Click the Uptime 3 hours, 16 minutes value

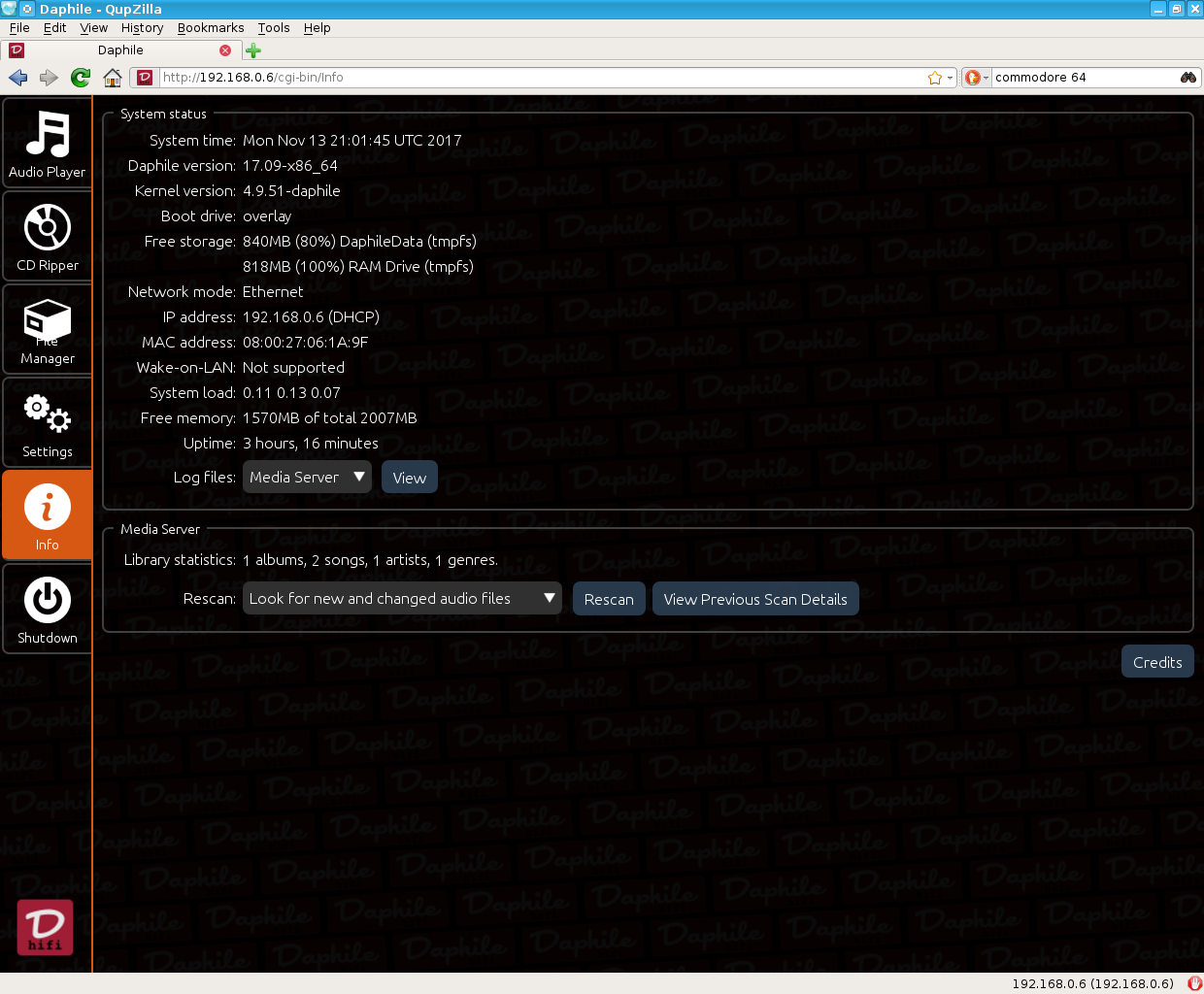[x=311, y=443]
